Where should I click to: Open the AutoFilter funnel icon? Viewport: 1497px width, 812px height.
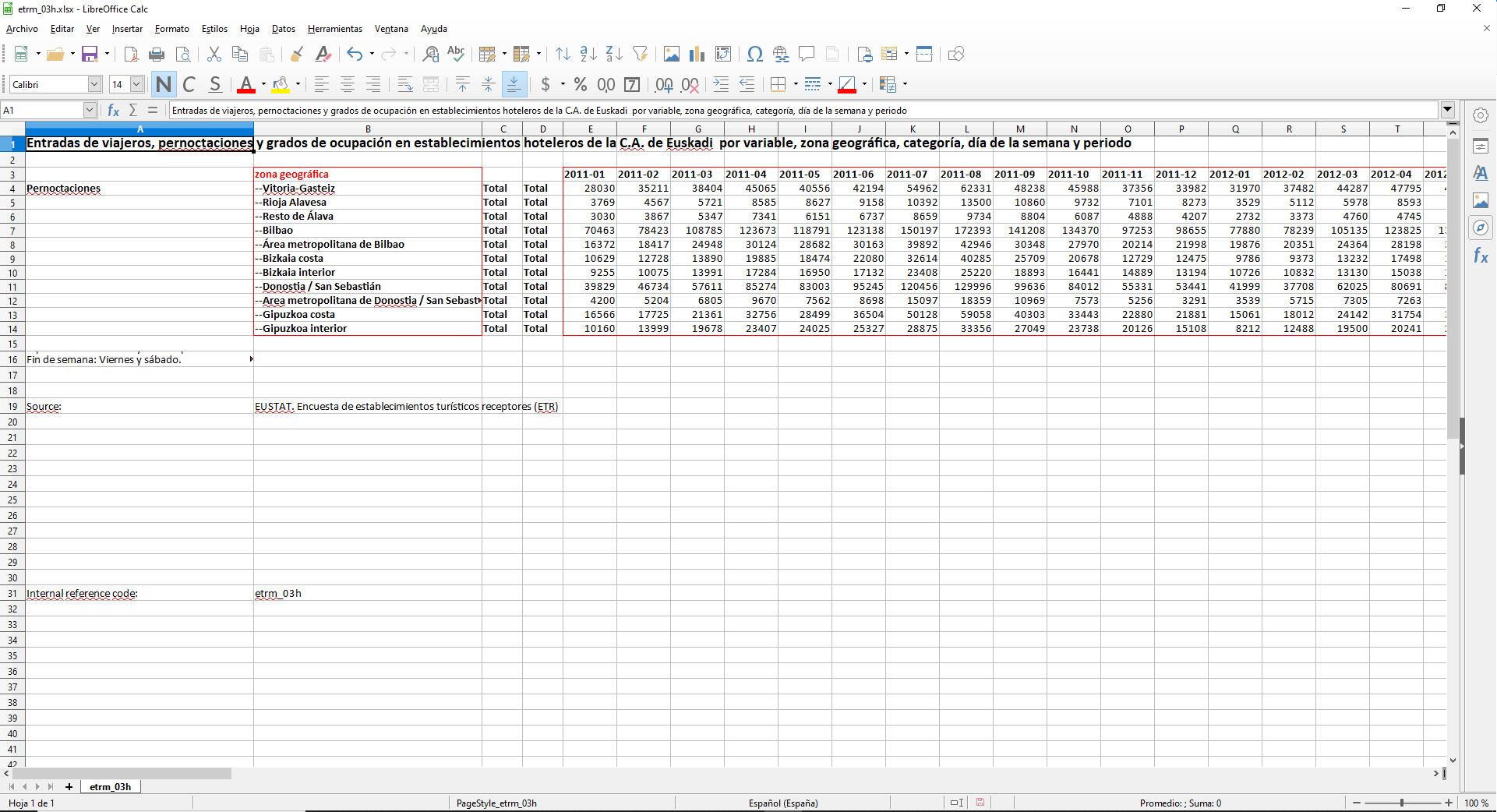pos(640,54)
